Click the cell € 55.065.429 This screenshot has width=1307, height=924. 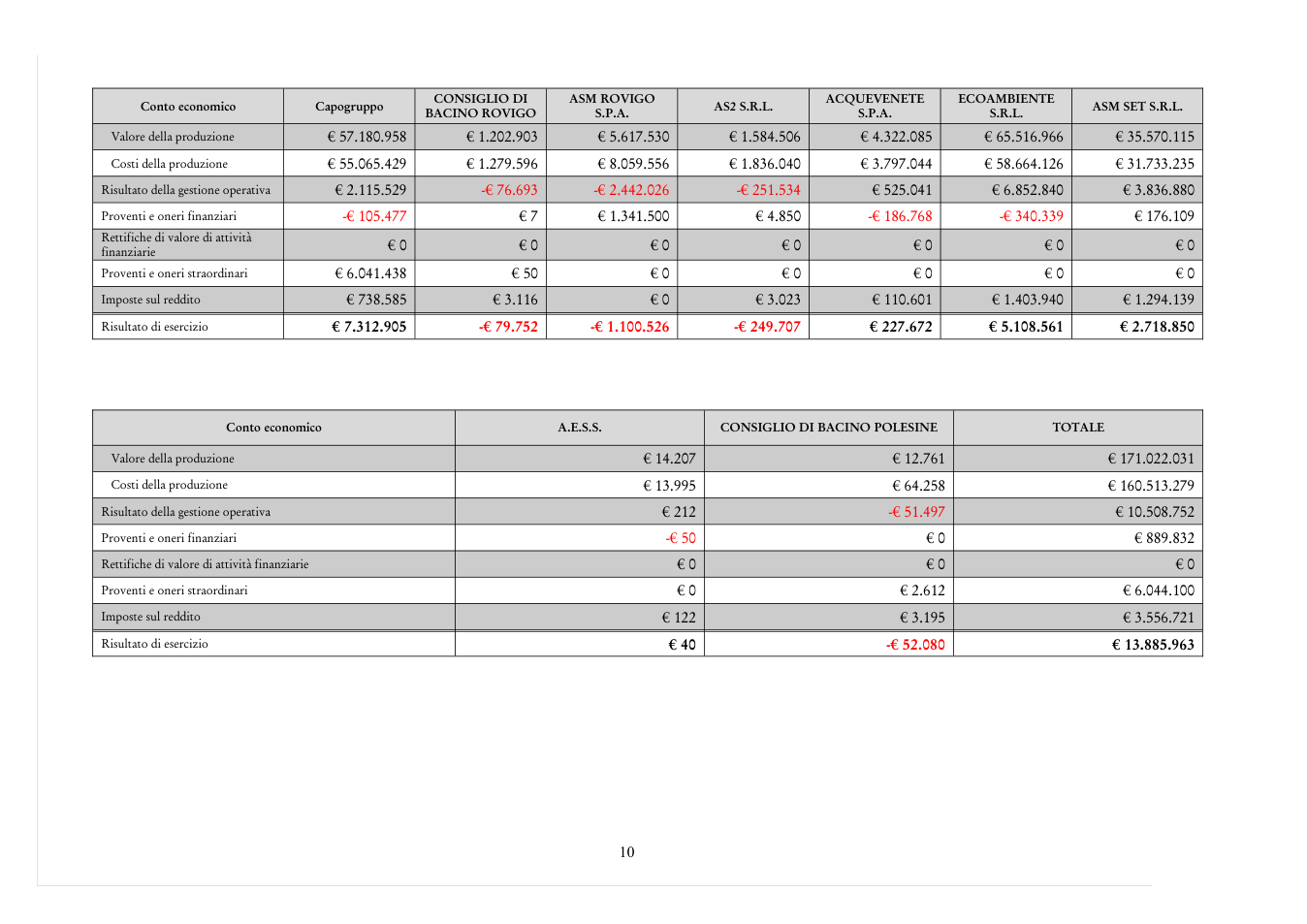tap(367, 164)
